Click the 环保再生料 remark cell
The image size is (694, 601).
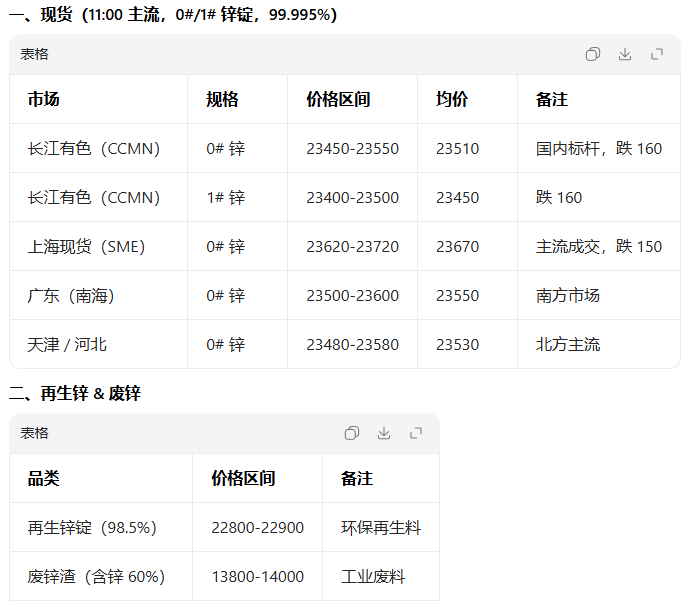(381, 527)
